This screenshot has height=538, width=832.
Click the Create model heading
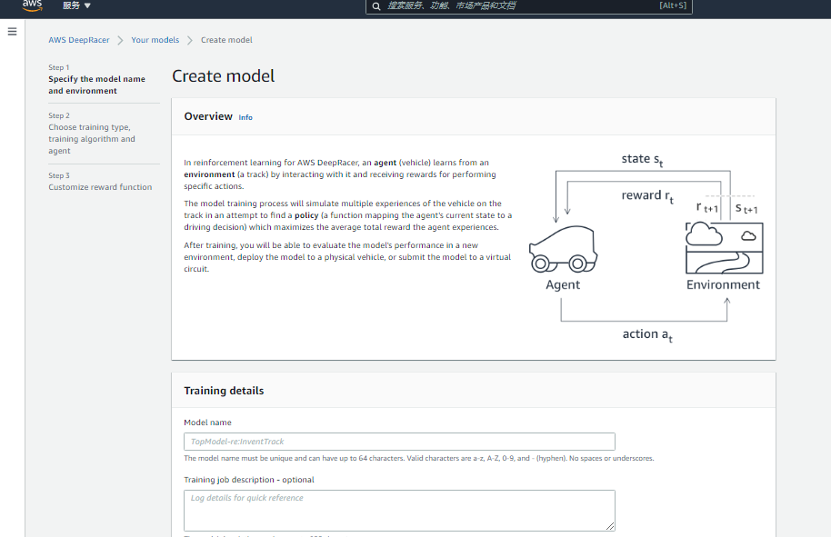(x=223, y=76)
